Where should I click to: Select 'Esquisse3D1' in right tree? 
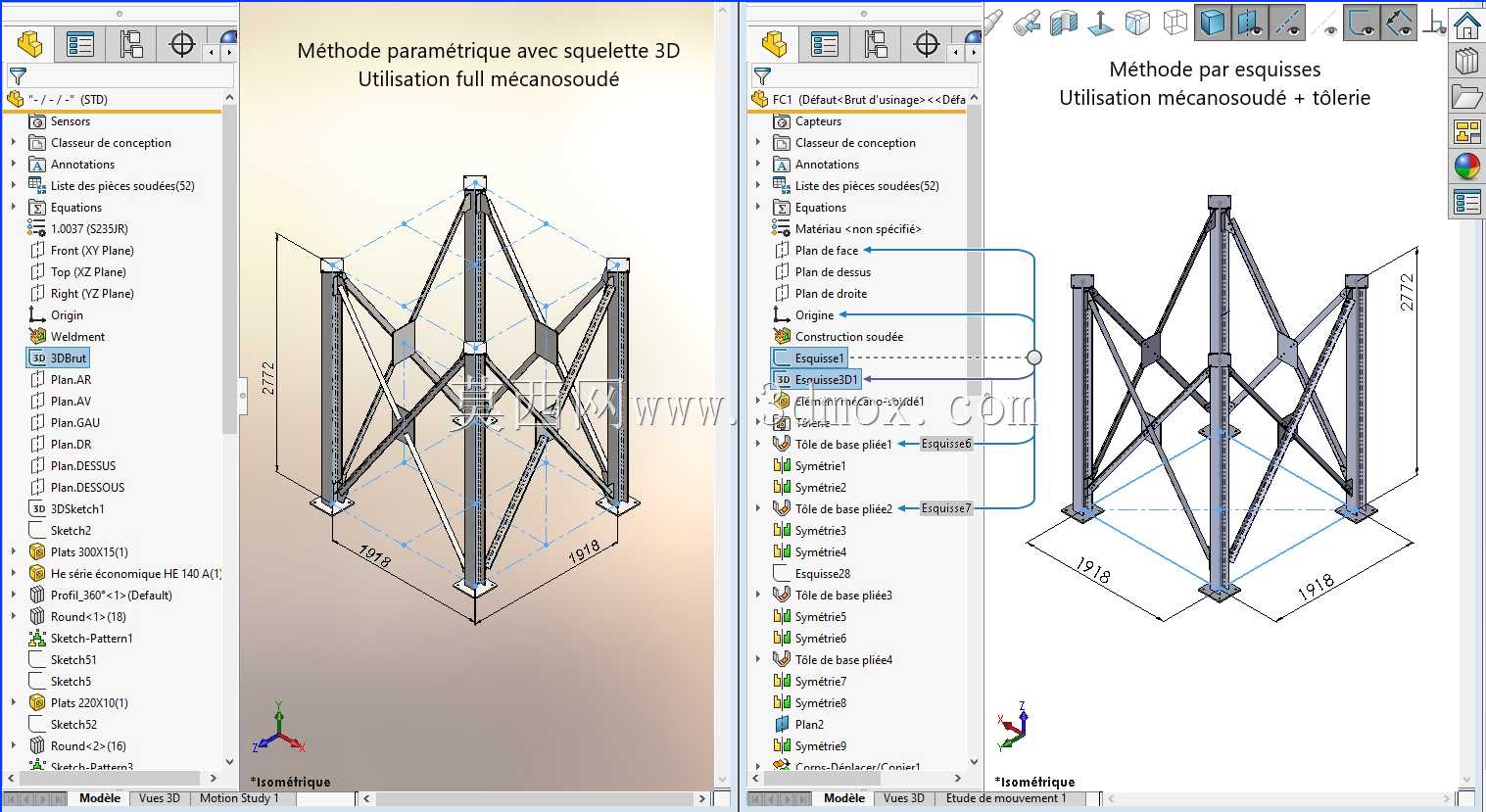[816, 380]
